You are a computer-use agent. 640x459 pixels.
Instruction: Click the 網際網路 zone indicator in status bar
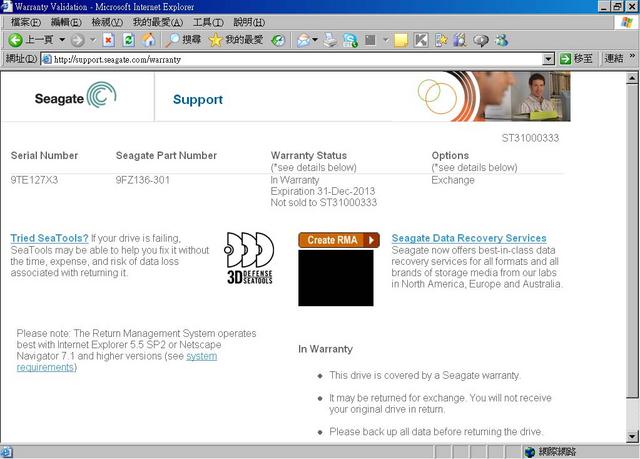tap(550, 452)
